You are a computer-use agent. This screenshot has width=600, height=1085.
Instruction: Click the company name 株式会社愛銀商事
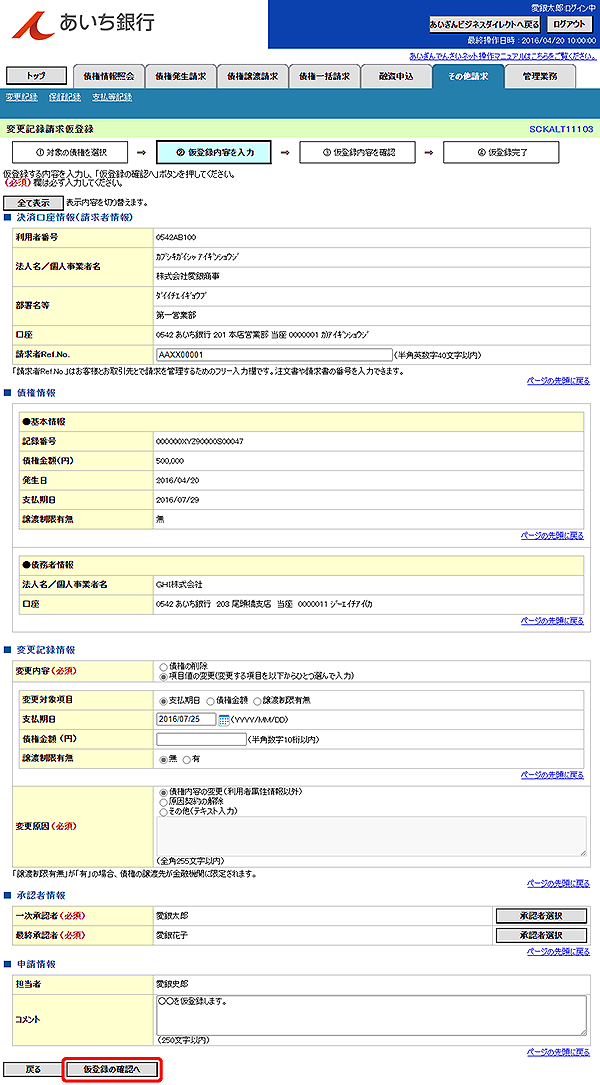[189, 276]
